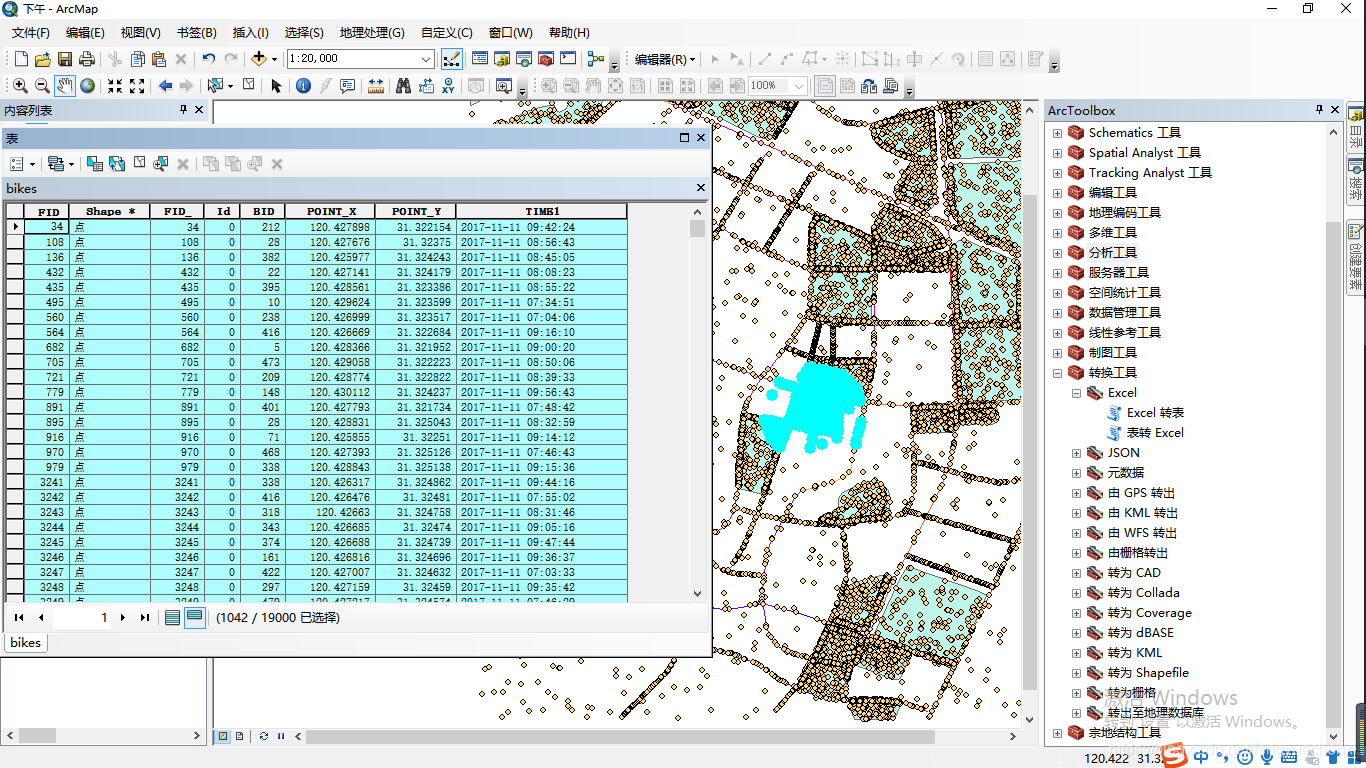Choose the Select Elements arrow tool
The image size is (1366, 768).
pos(276,86)
